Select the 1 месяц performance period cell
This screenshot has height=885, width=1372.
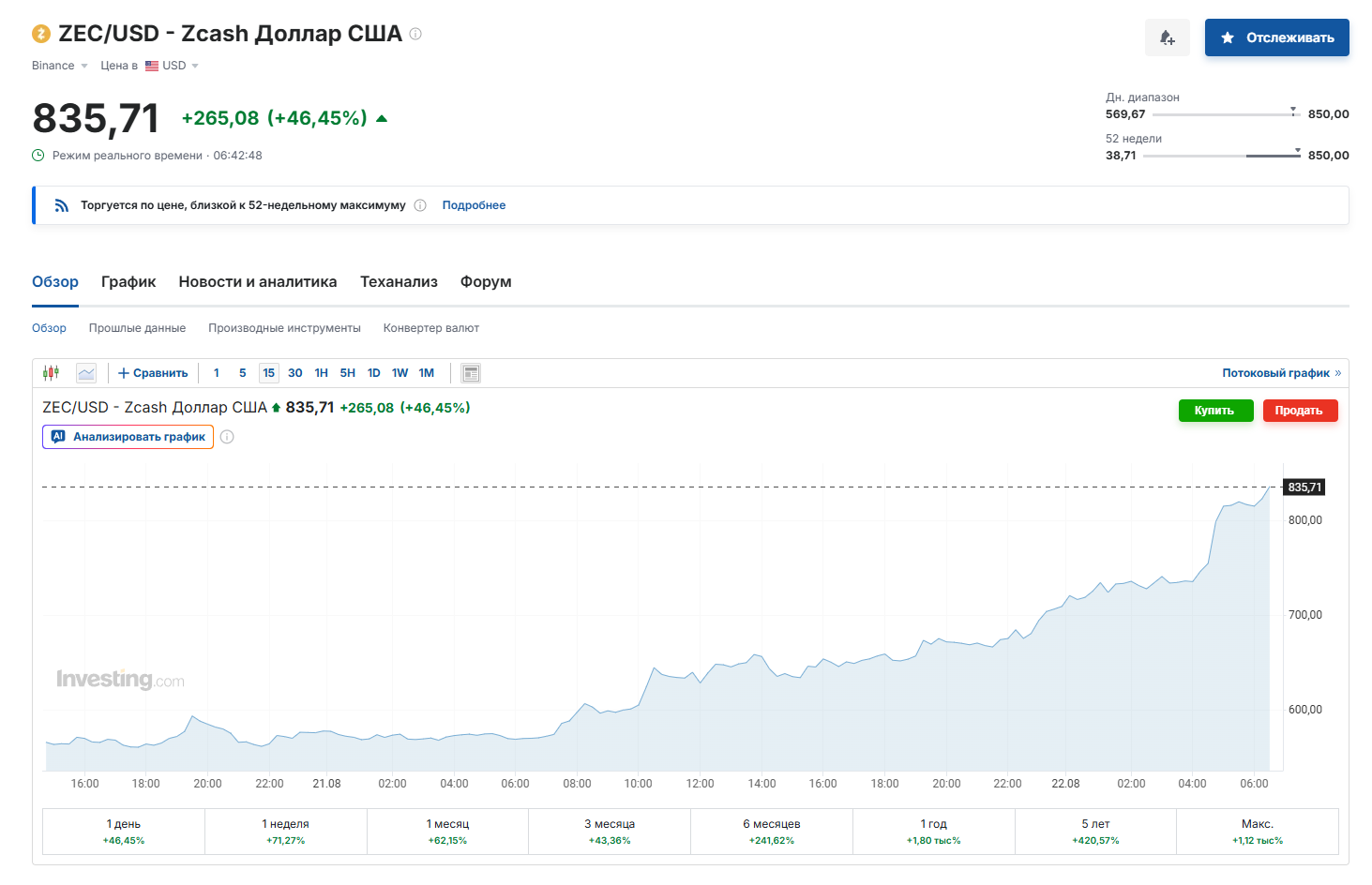tap(447, 832)
